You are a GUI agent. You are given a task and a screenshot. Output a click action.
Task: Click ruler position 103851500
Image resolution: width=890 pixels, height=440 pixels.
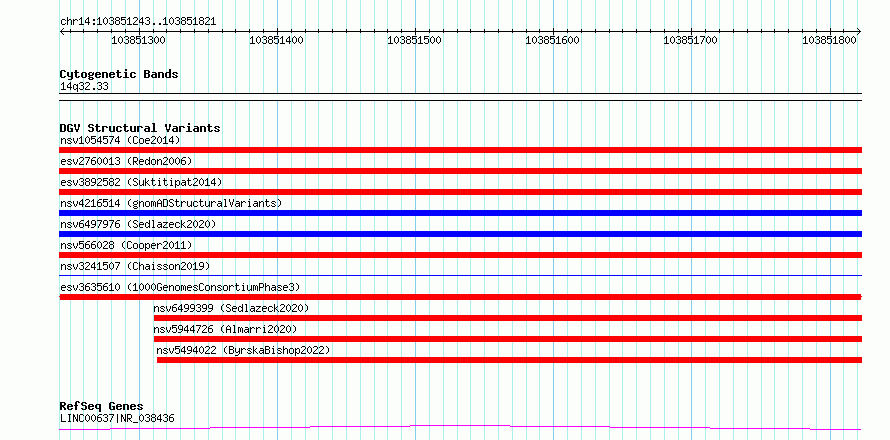tap(415, 40)
